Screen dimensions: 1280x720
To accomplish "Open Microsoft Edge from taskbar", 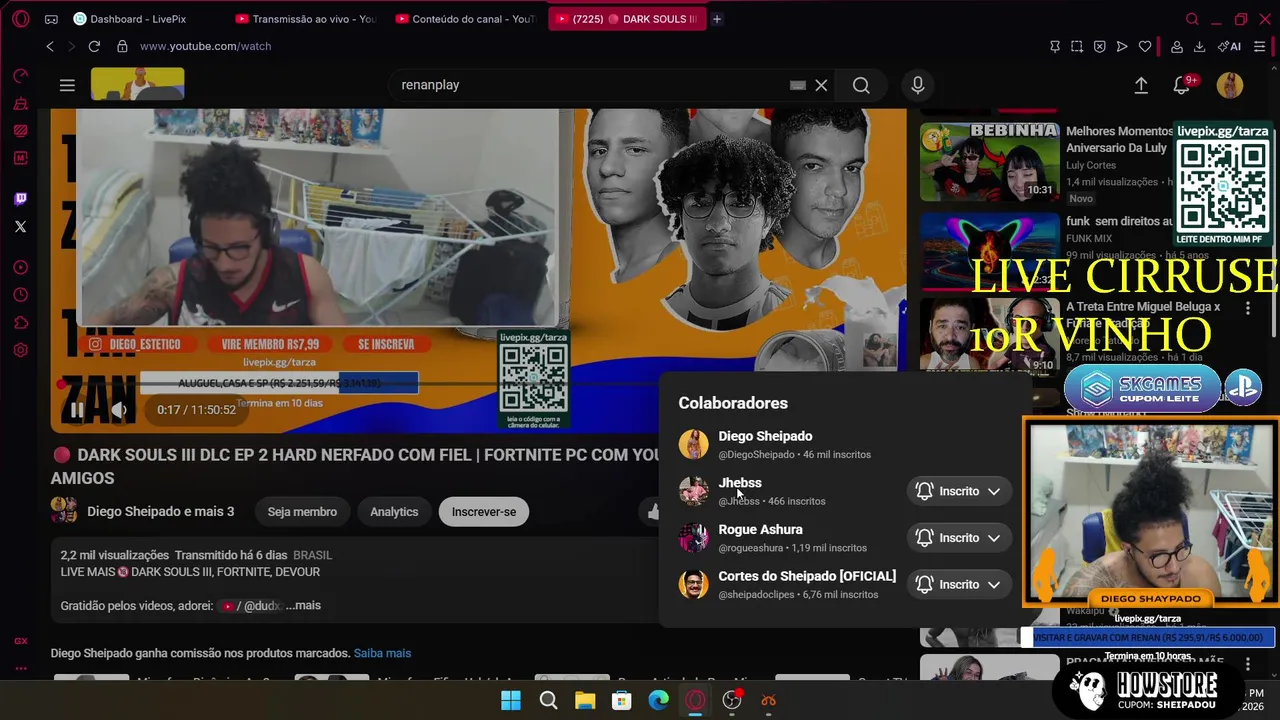I will coord(658,700).
